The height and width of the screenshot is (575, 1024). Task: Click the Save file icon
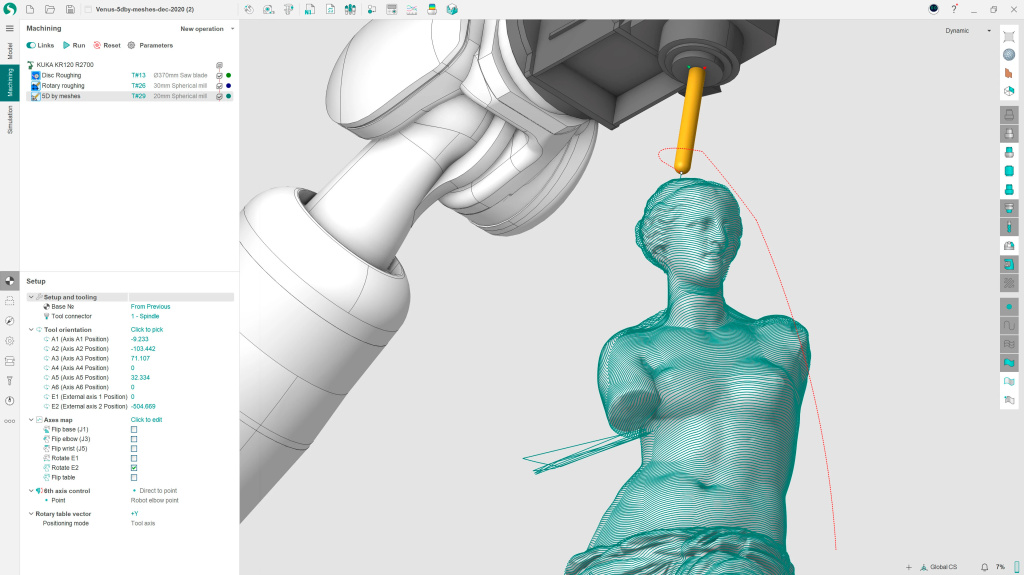(x=68, y=9)
